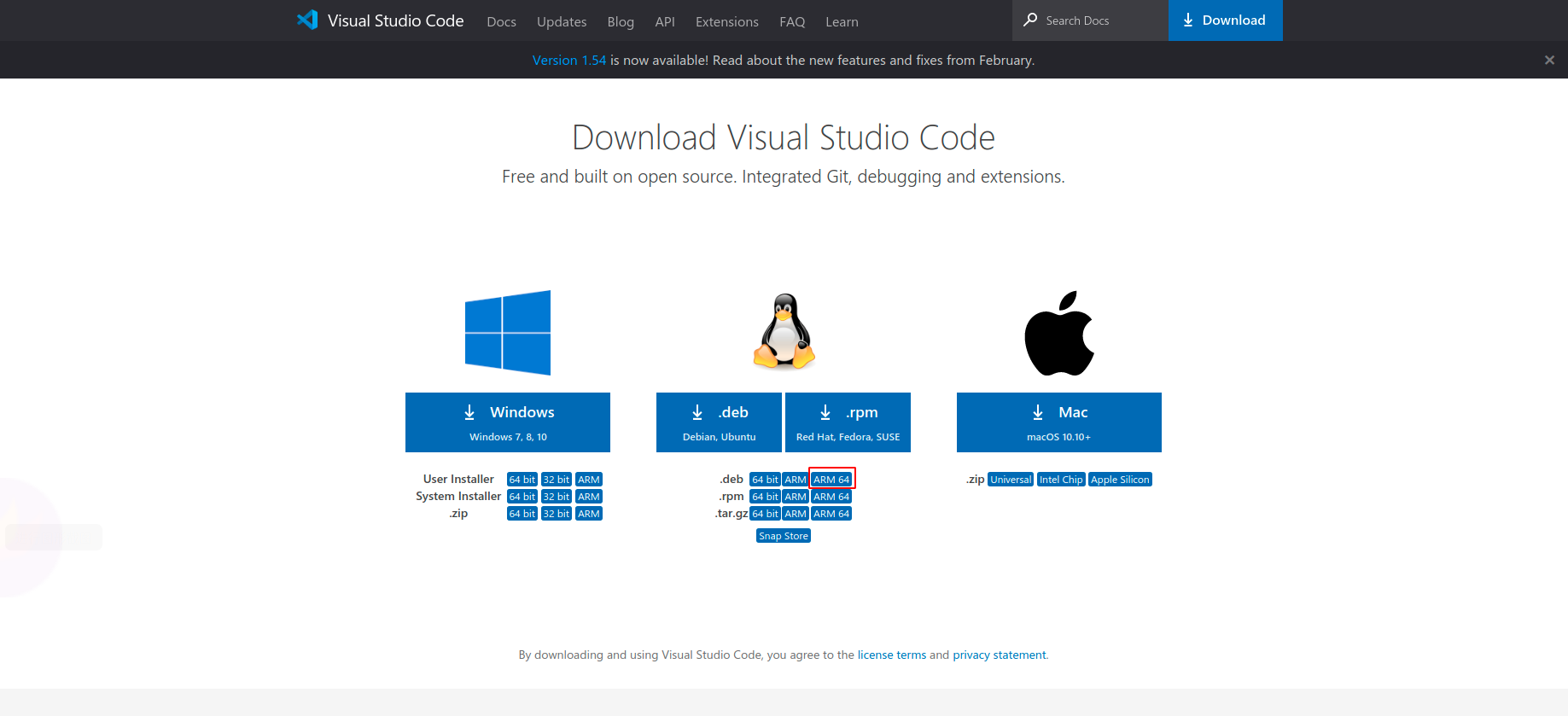Screen dimensions: 1568x716
Task: Click the large .rpm download button
Action: click(x=848, y=422)
